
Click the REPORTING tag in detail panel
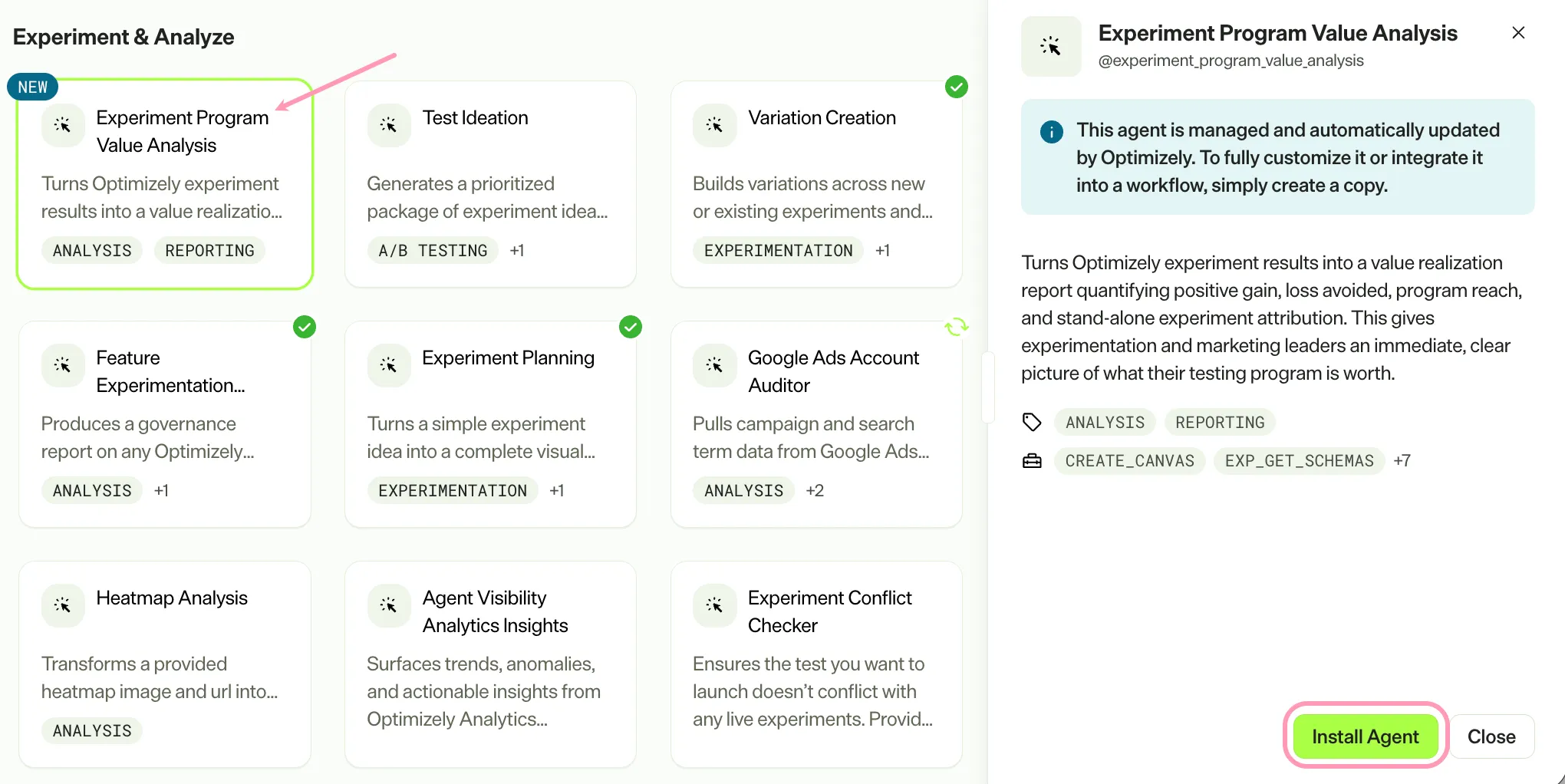[1220, 423]
